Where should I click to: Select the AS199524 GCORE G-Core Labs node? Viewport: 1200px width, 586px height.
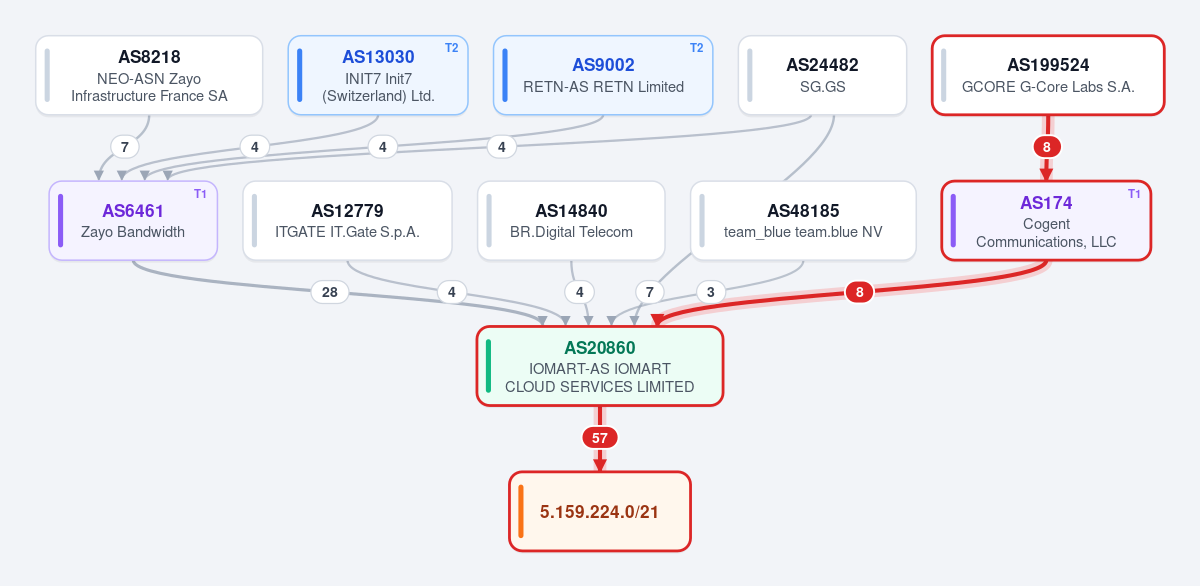(x=1048, y=75)
